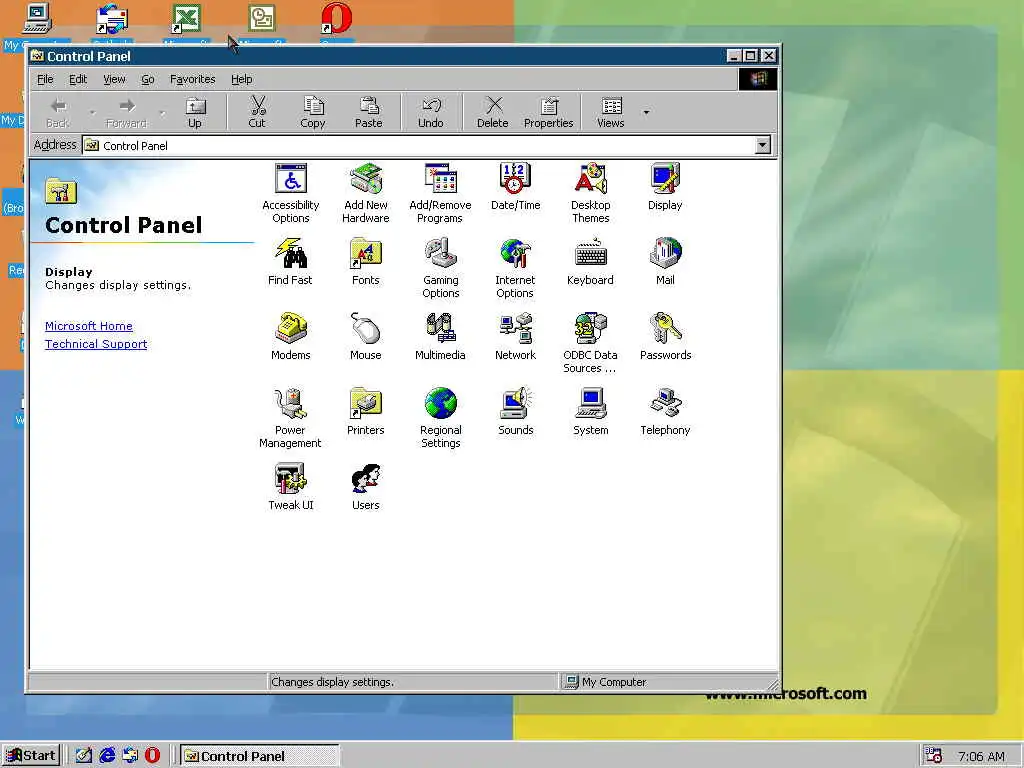Click the system tray scheduler icon

click(x=934, y=756)
